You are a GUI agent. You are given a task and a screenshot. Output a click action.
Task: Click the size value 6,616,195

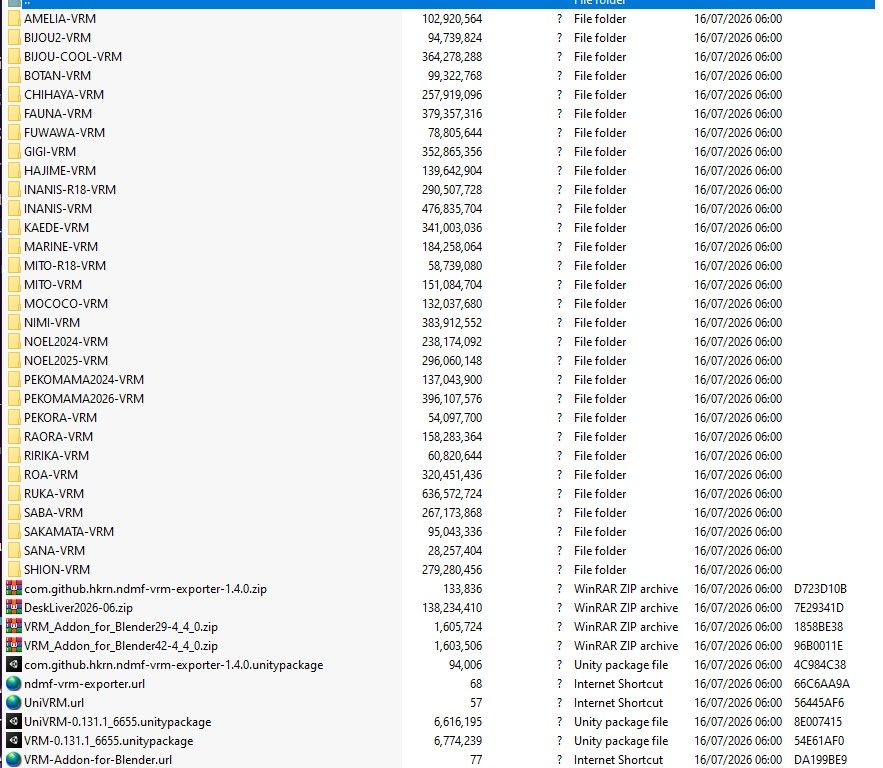tap(458, 722)
